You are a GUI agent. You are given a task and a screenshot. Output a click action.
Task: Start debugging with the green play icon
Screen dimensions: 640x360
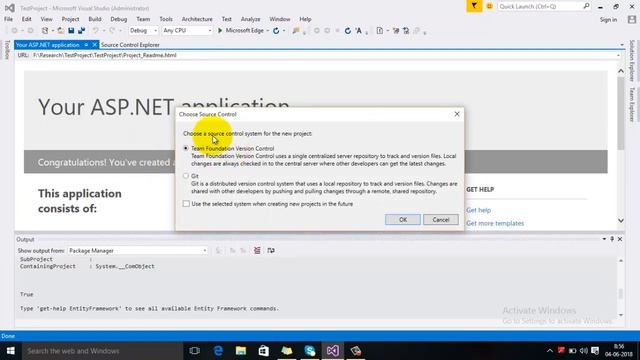[x=220, y=31]
